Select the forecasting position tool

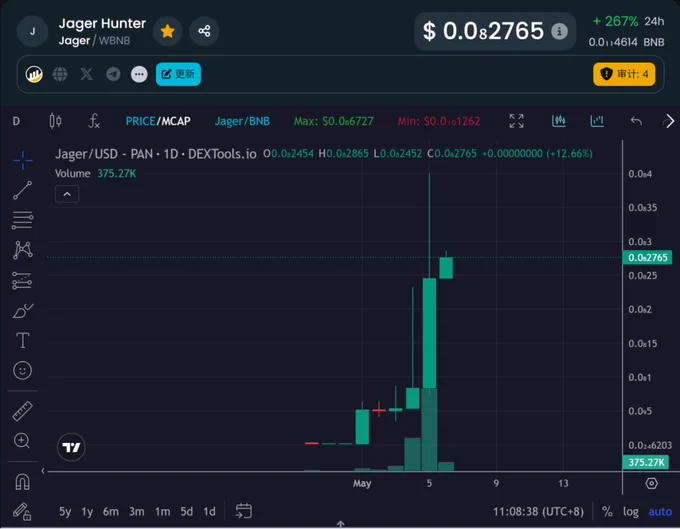22,281
